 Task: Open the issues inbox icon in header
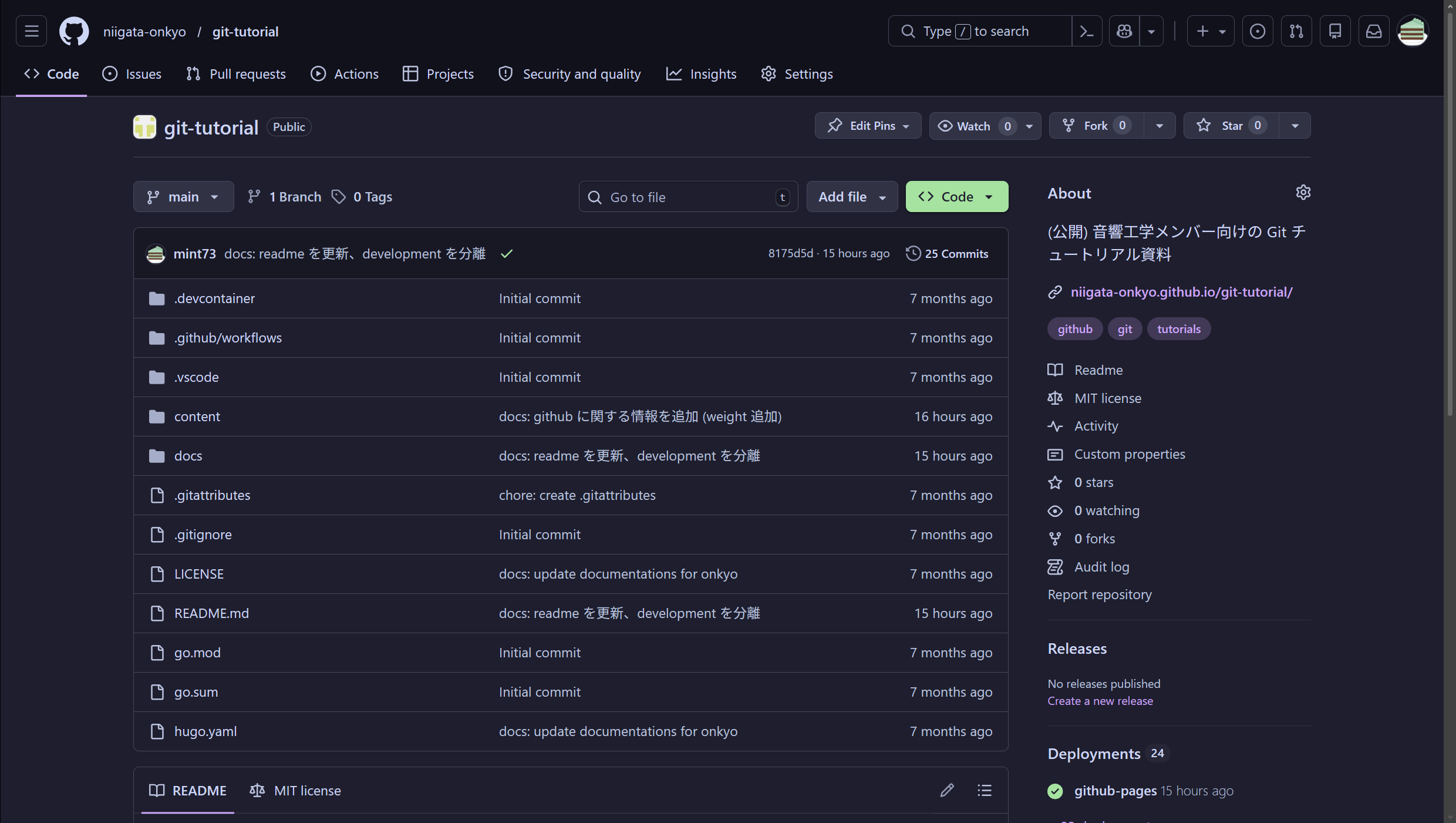(1258, 31)
